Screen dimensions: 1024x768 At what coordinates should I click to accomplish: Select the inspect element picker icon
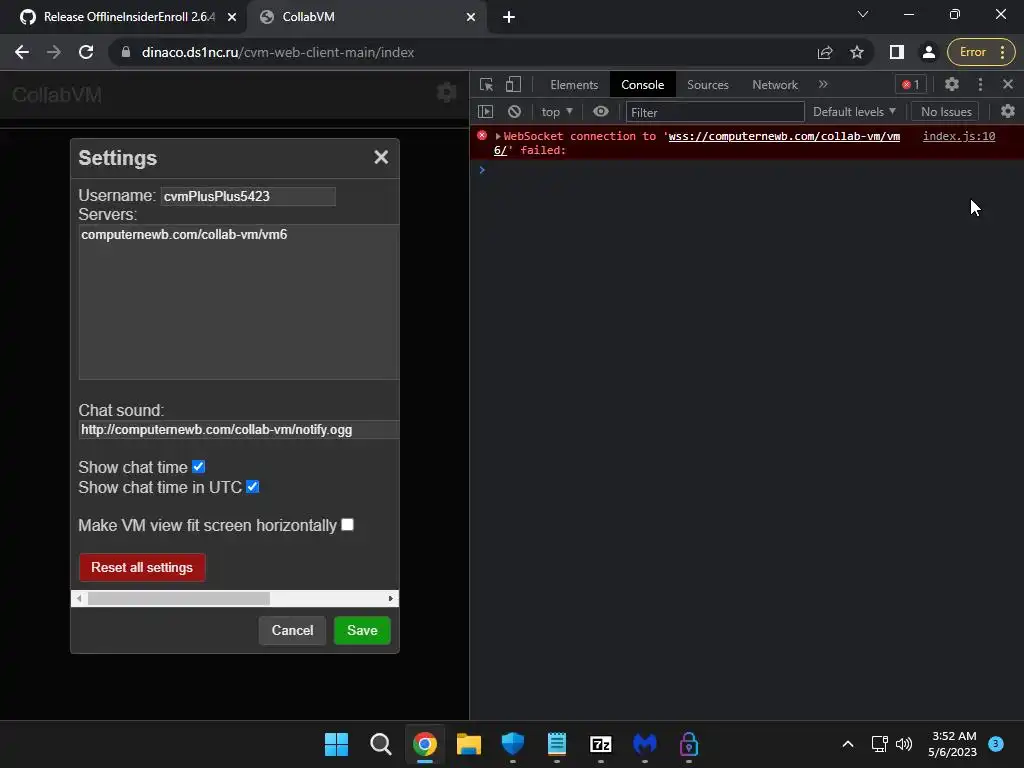[487, 84]
